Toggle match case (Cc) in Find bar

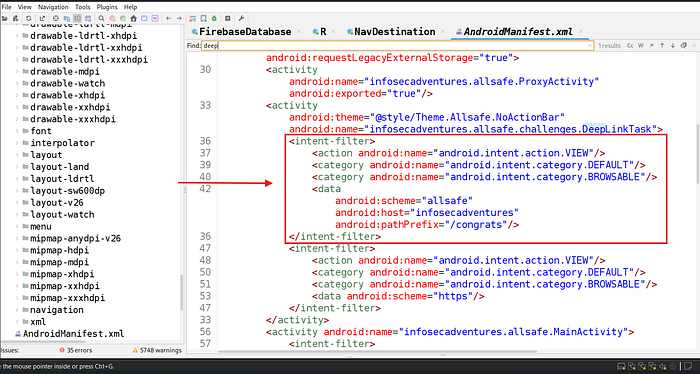[x=630, y=46]
